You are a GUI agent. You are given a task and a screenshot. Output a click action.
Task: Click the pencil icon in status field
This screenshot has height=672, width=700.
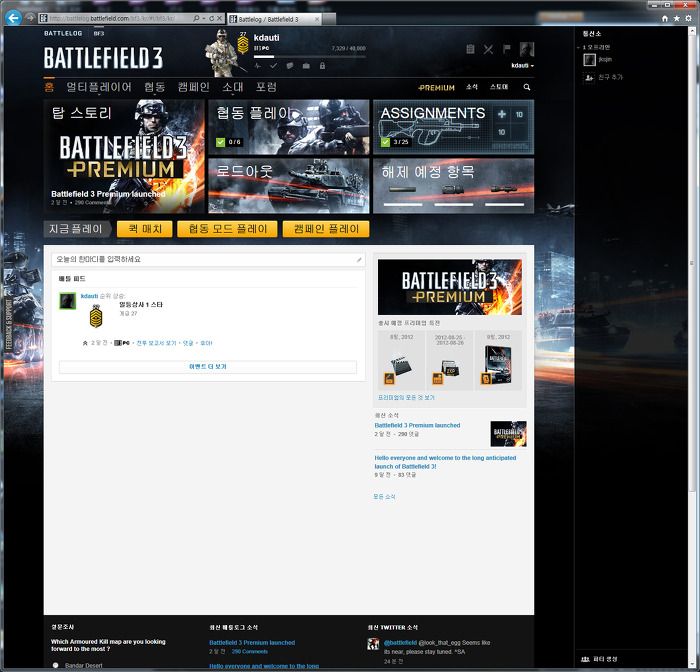(358, 259)
